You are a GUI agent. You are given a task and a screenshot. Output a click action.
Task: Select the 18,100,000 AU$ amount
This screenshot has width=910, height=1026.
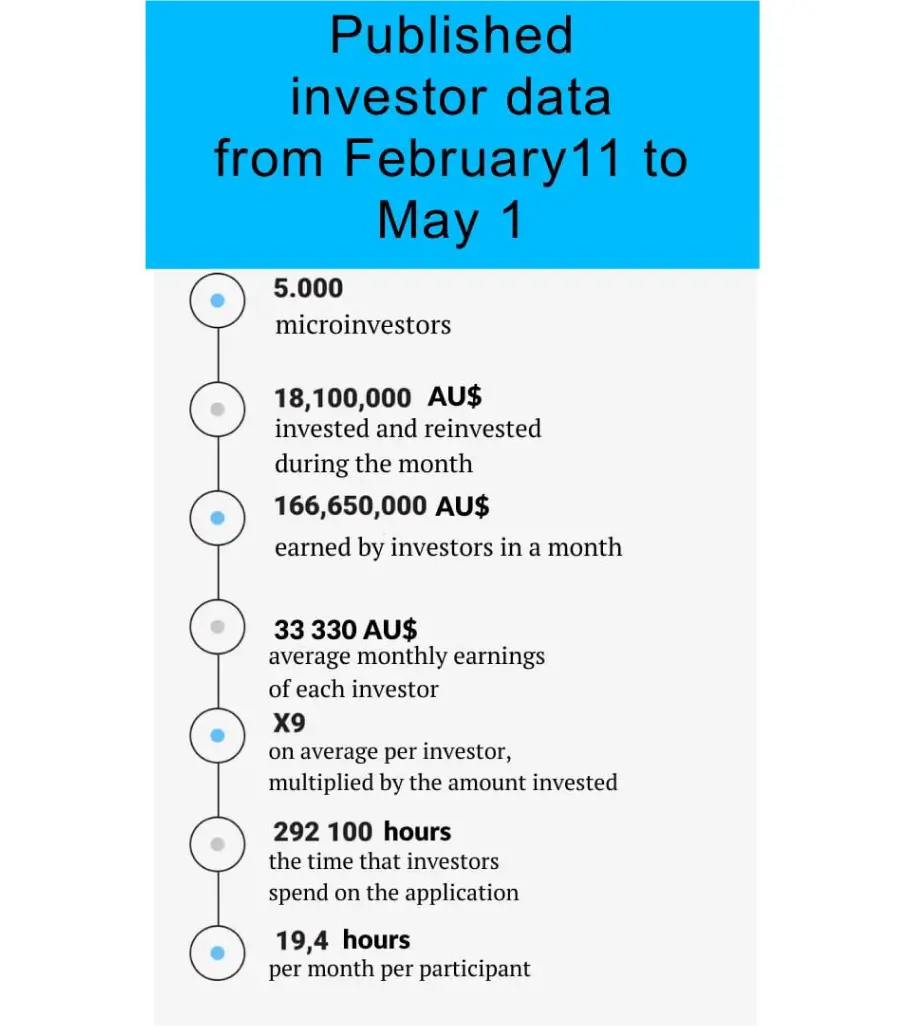pyautogui.click(x=377, y=397)
